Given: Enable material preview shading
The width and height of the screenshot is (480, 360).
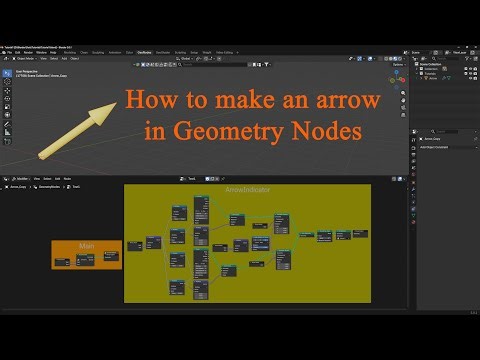Looking at the screenshot, I should pos(396,59).
